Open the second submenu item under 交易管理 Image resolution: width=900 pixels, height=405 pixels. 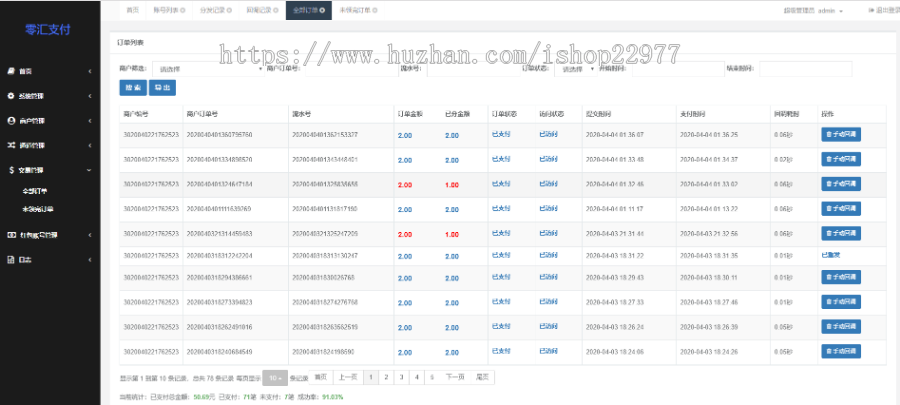38,209
